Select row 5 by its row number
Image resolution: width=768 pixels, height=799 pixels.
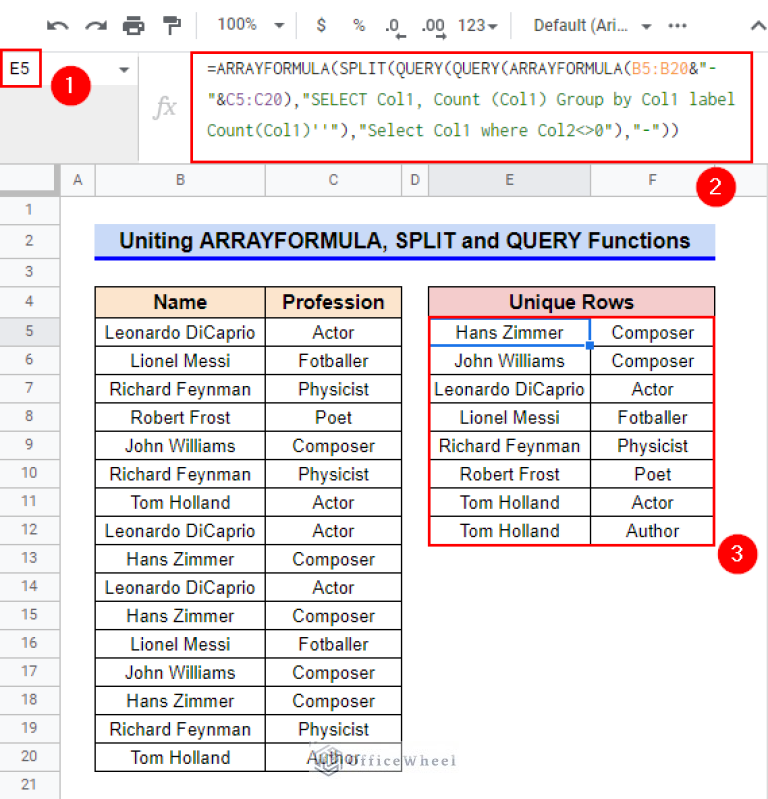[29, 332]
